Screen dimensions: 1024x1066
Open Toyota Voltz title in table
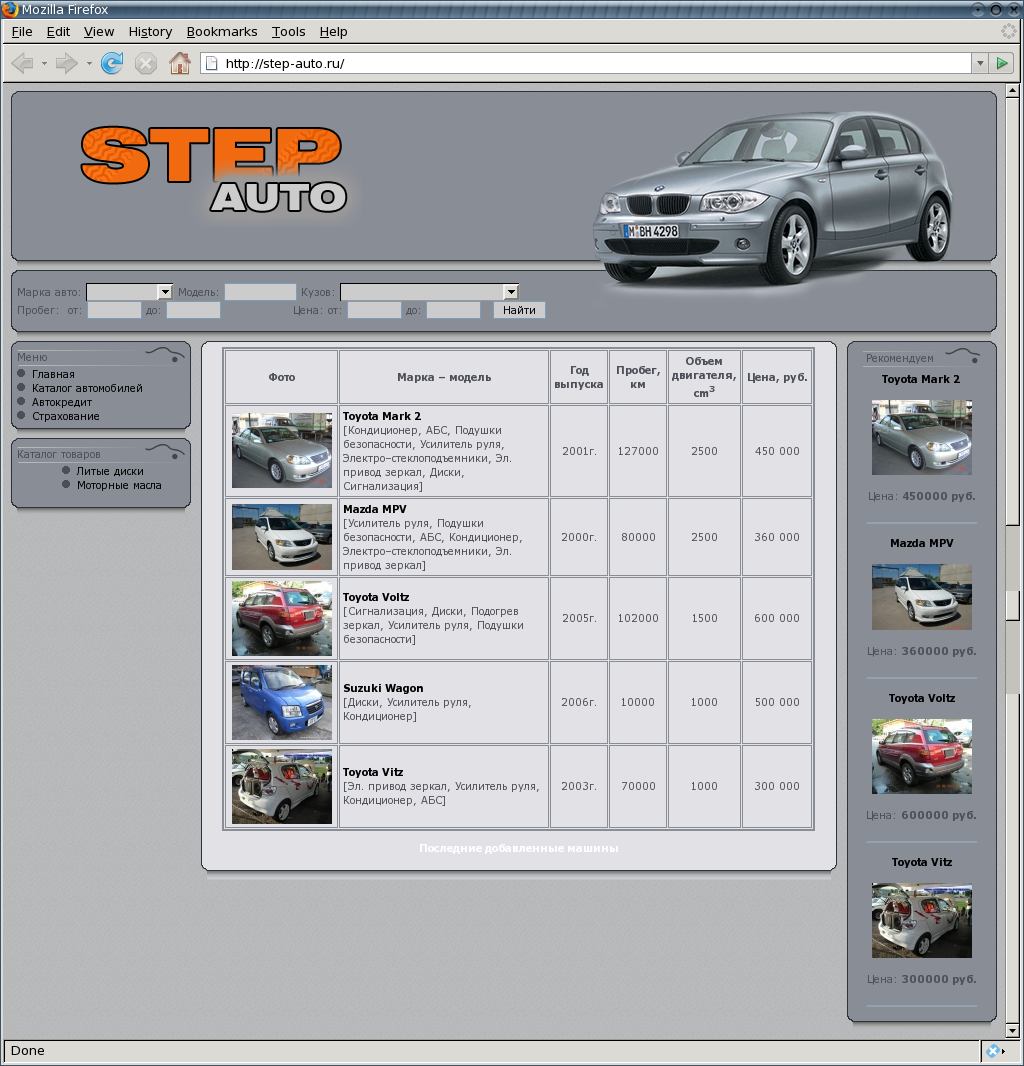376,597
